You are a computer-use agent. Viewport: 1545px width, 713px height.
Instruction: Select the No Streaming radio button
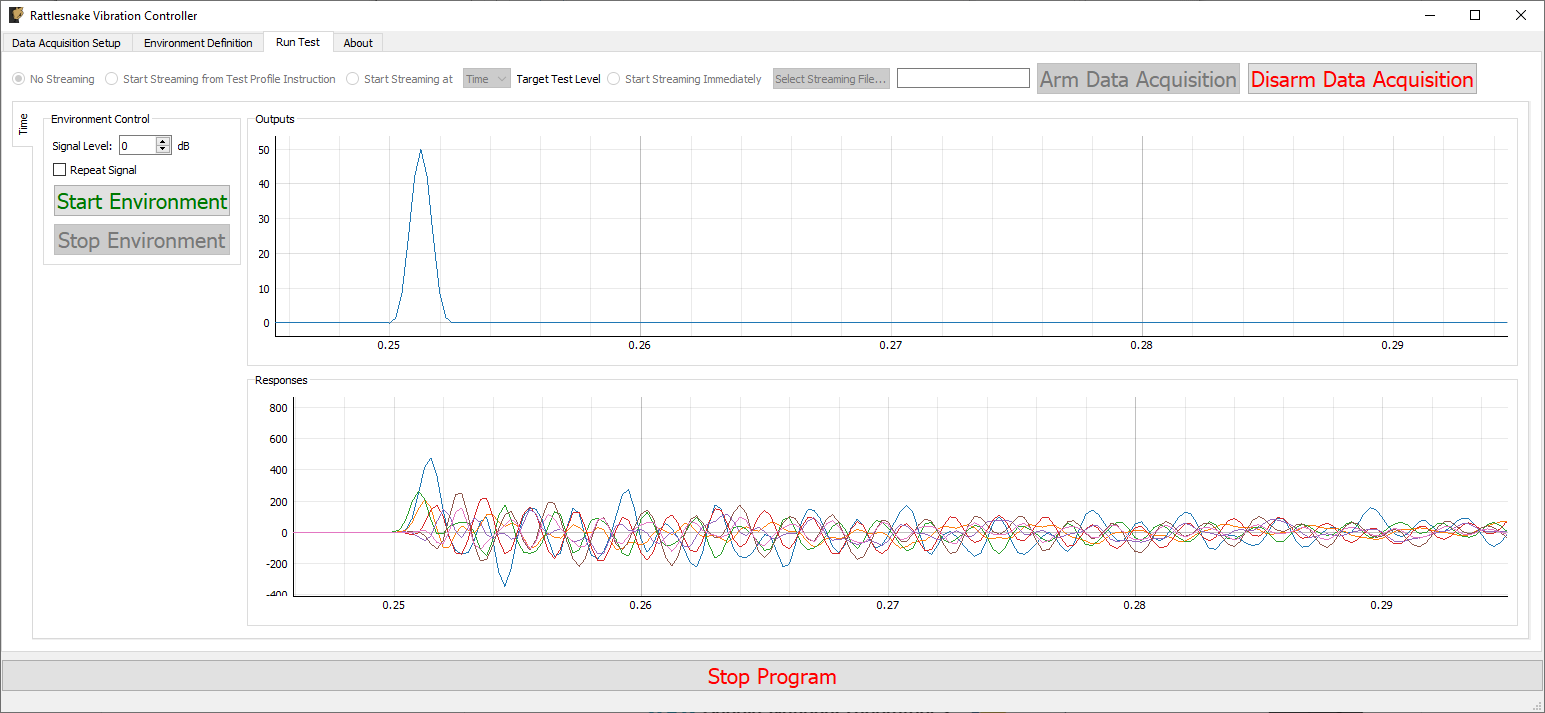point(17,78)
